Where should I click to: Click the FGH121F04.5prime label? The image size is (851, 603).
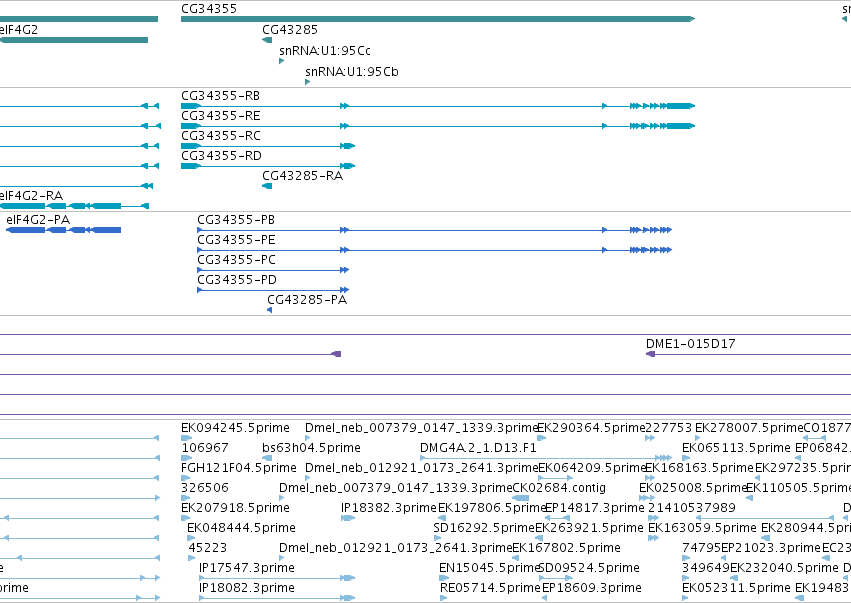(239, 468)
